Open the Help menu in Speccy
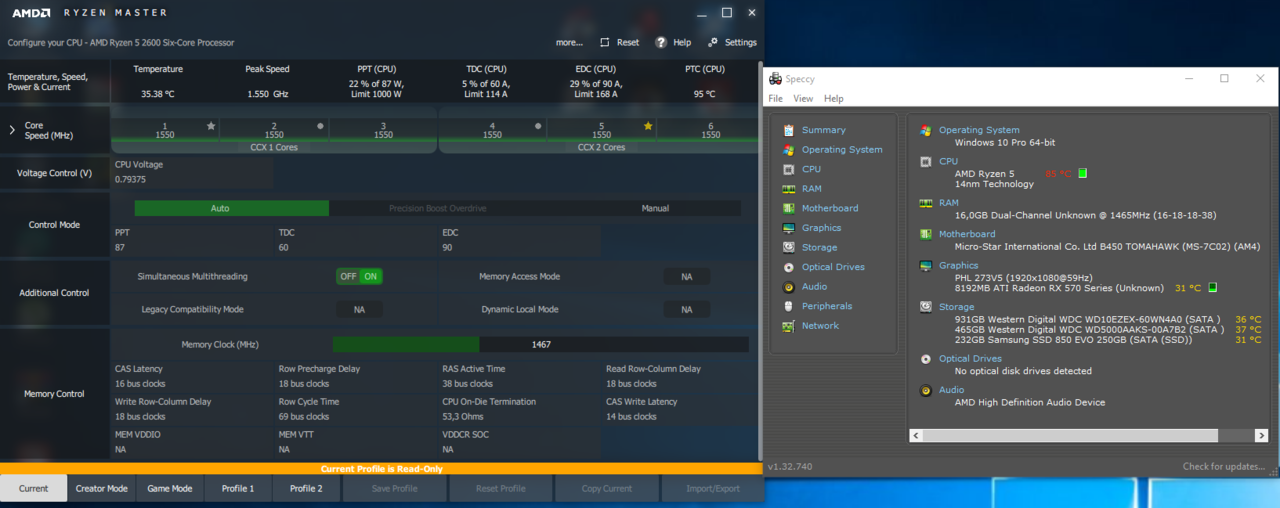The height and width of the screenshot is (508, 1280). point(834,99)
